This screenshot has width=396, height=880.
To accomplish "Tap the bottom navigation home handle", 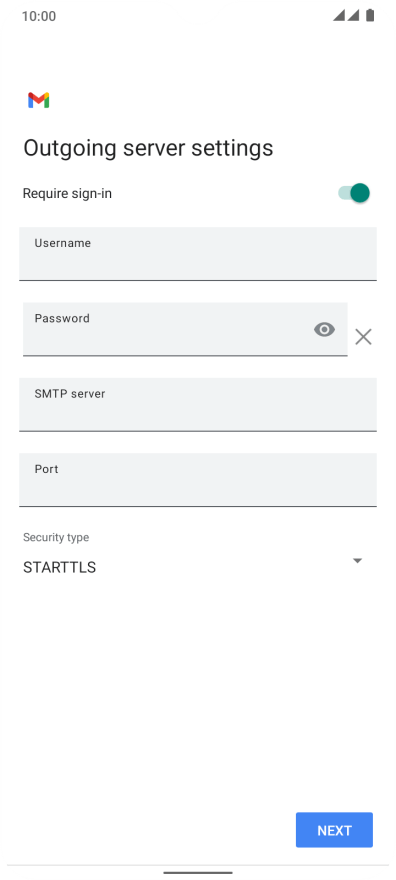I will coord(198,872).
